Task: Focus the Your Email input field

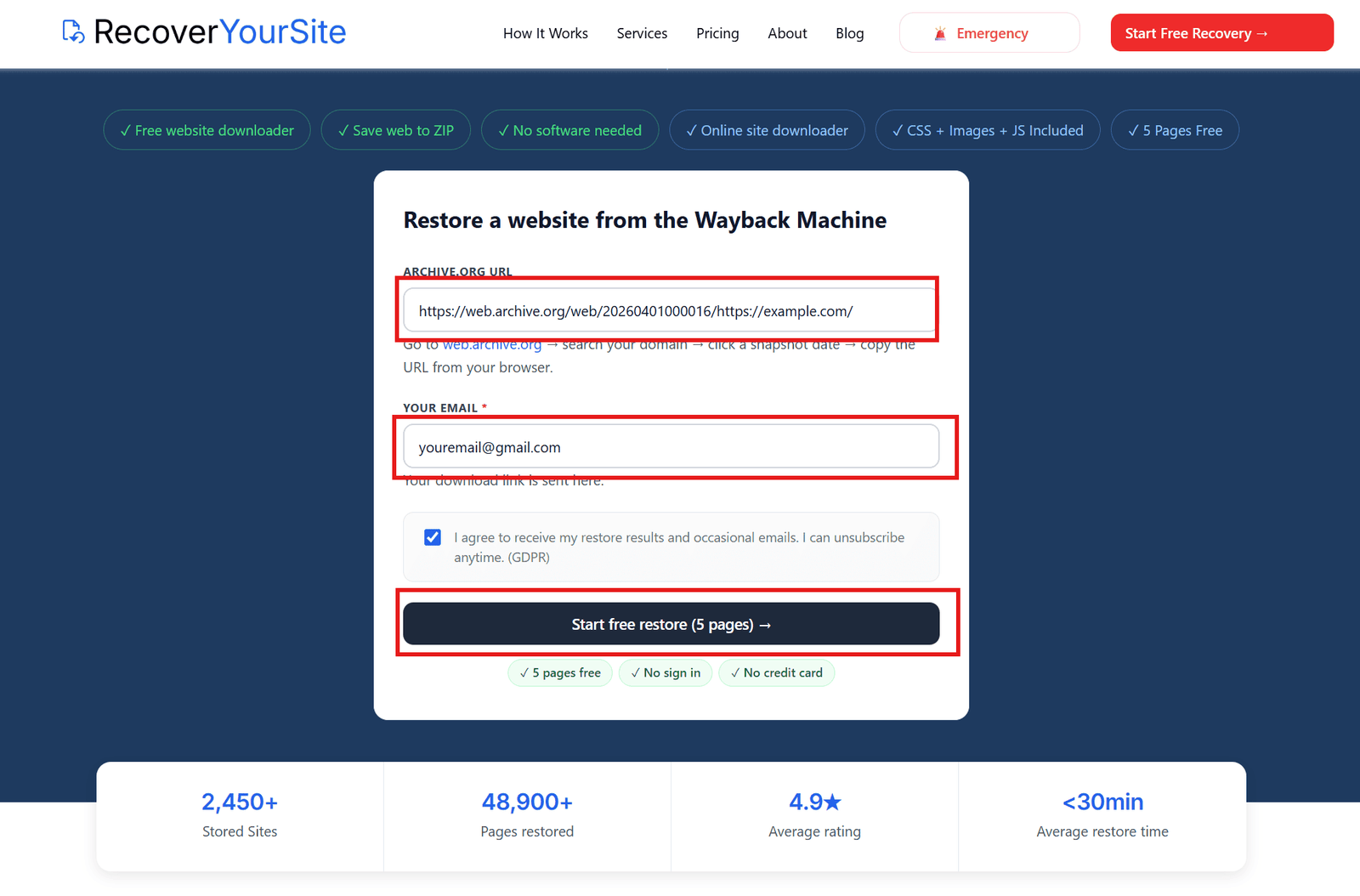Action: click(671, 446)
